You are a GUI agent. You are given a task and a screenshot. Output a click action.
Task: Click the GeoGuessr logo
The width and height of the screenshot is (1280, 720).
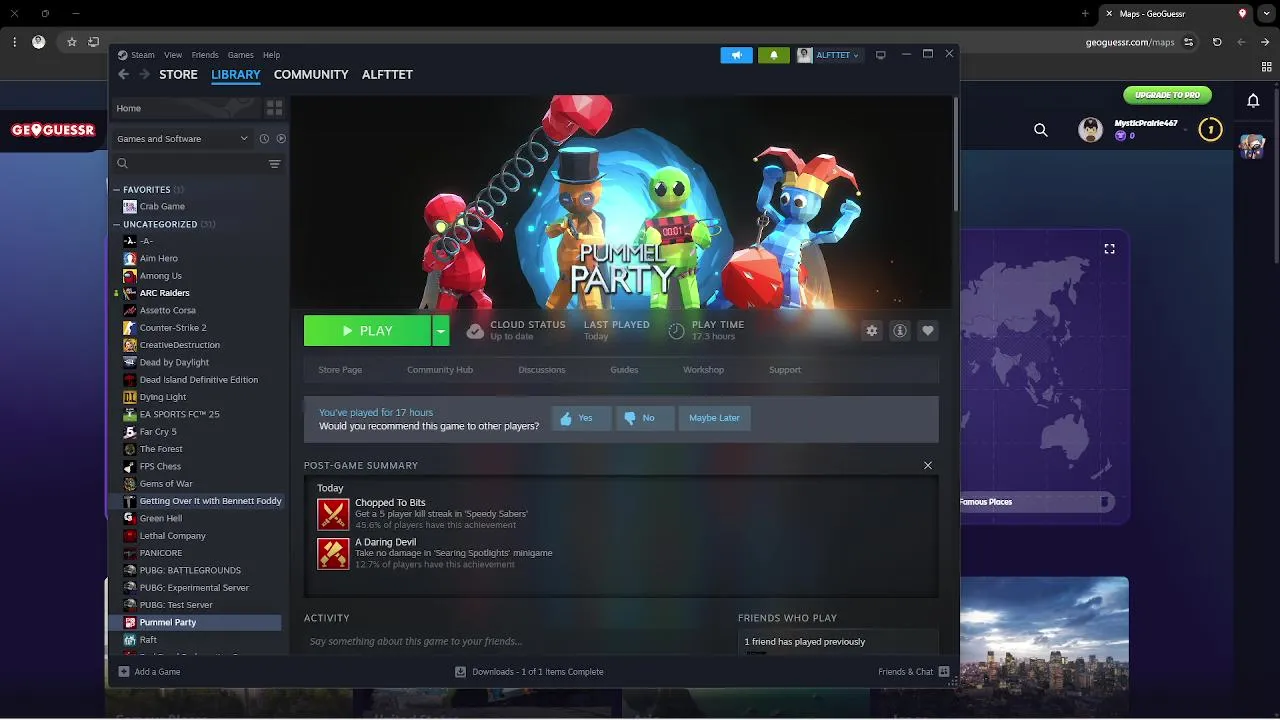[53, 130]
